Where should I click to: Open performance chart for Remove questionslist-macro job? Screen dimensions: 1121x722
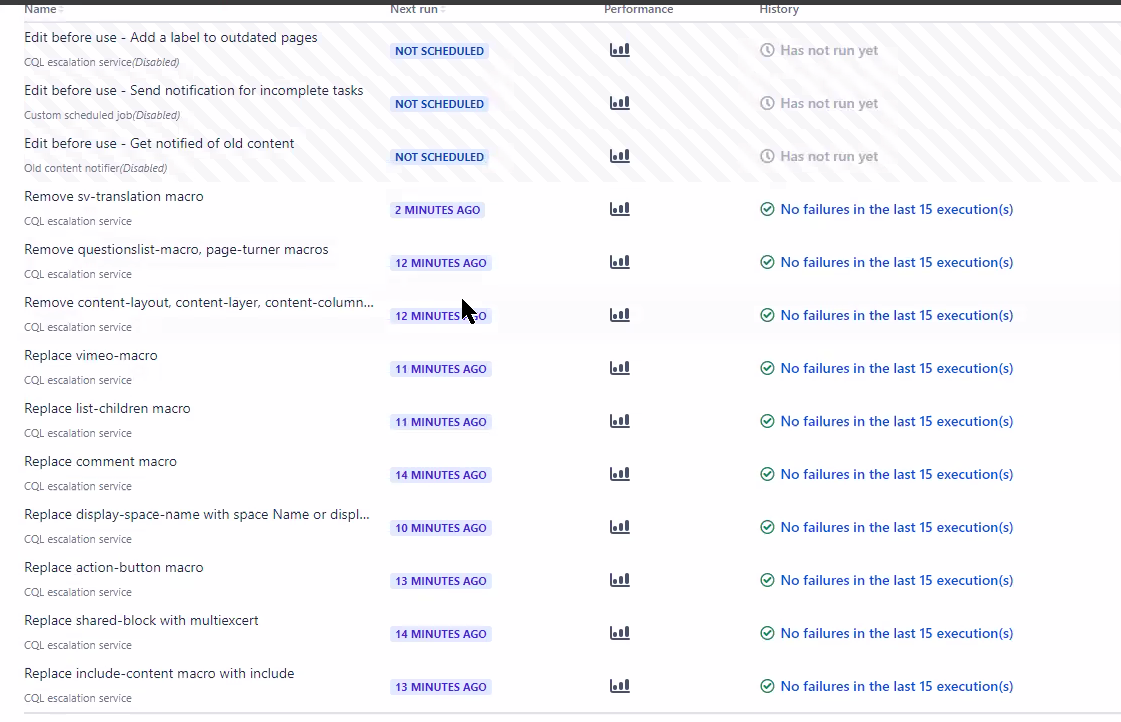[x=619, y=262]
